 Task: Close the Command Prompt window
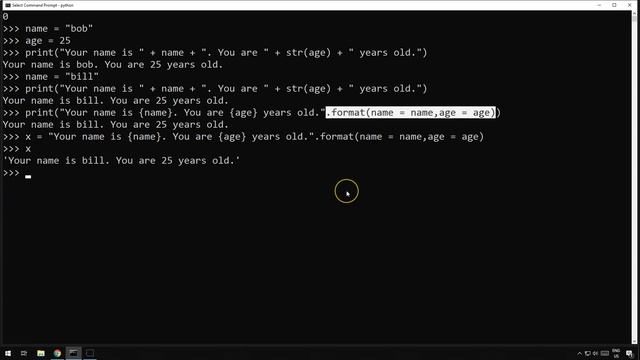pyautogui.click(x=629, y=5)
